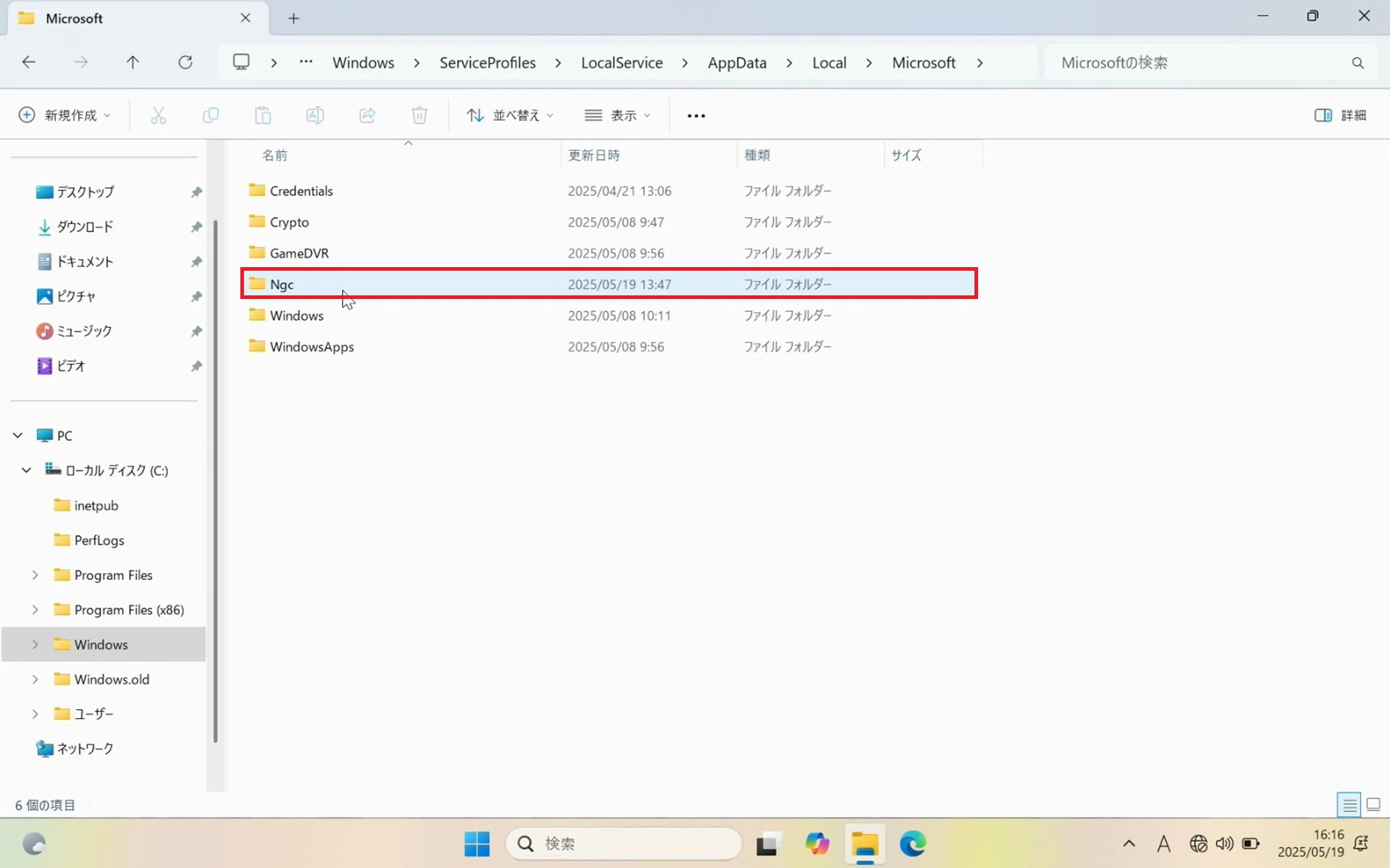
Task: Open the See more options menu
Action: (x=696, y=116)
